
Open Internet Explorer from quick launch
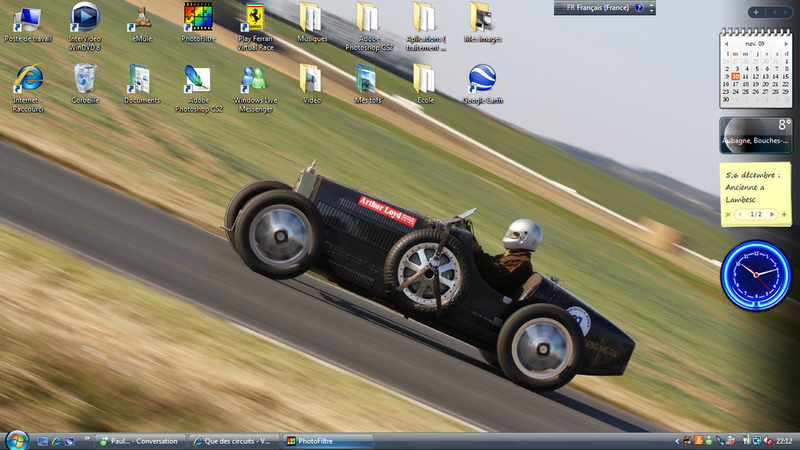point(56,441)
